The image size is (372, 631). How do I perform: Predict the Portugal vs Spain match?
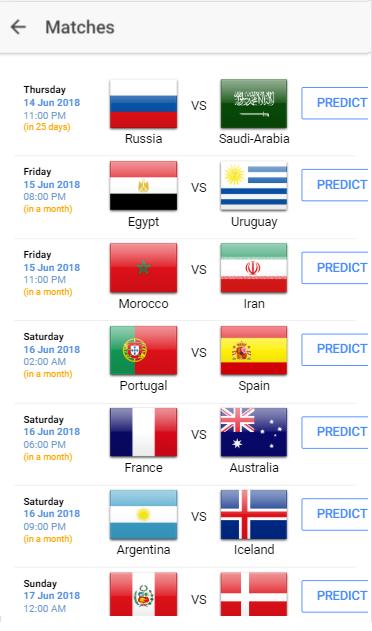pos(336,349)
